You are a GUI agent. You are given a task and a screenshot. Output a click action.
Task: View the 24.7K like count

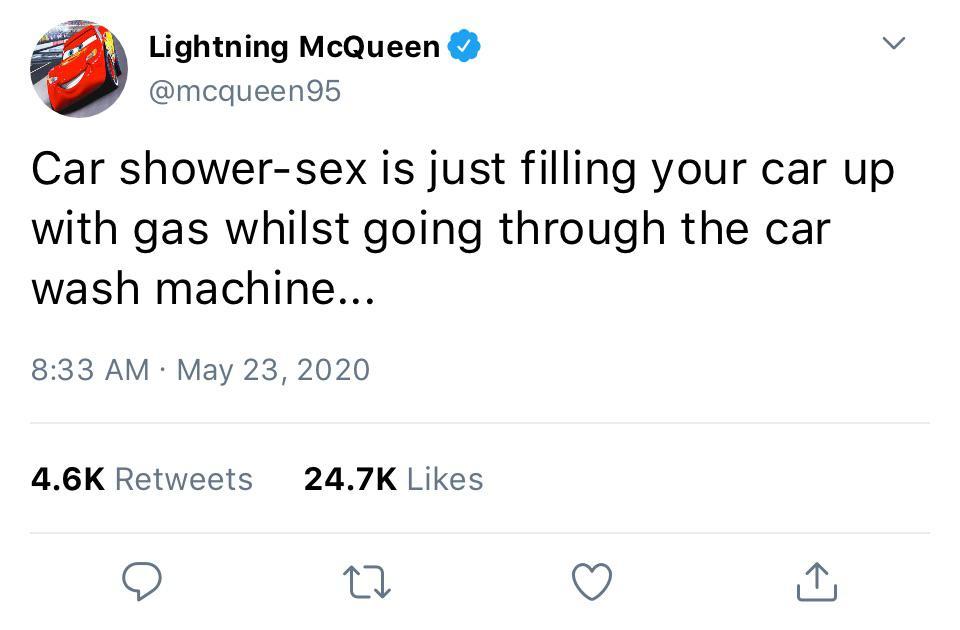(350, 479)
